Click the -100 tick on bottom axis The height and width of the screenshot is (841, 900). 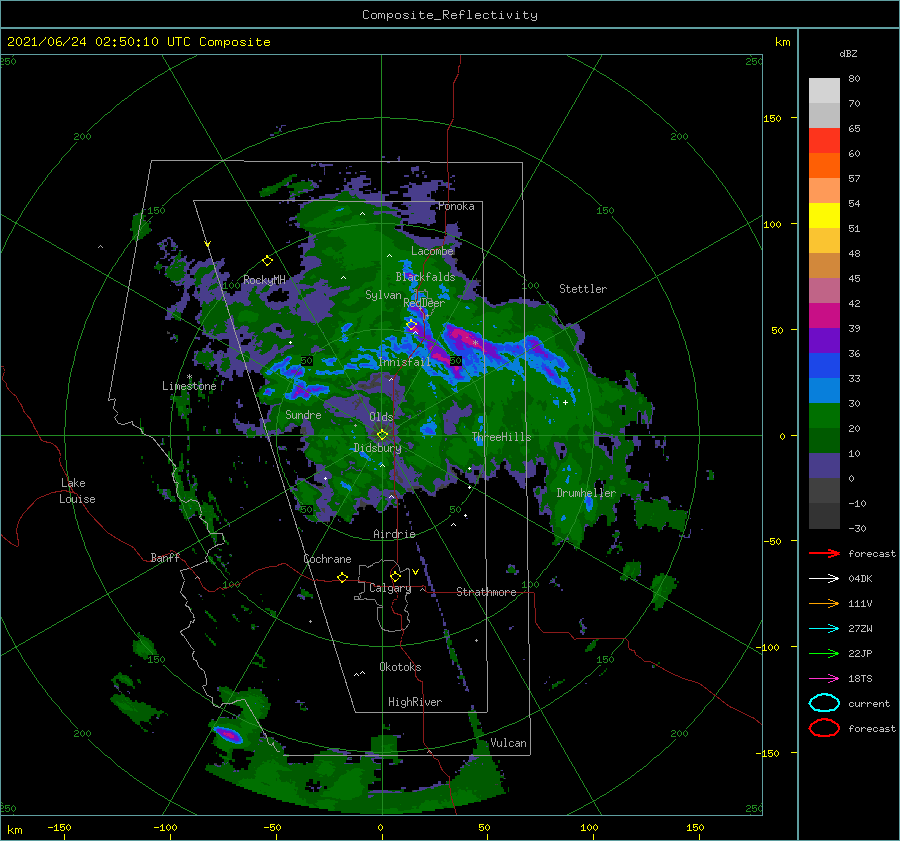coord(165,827)
